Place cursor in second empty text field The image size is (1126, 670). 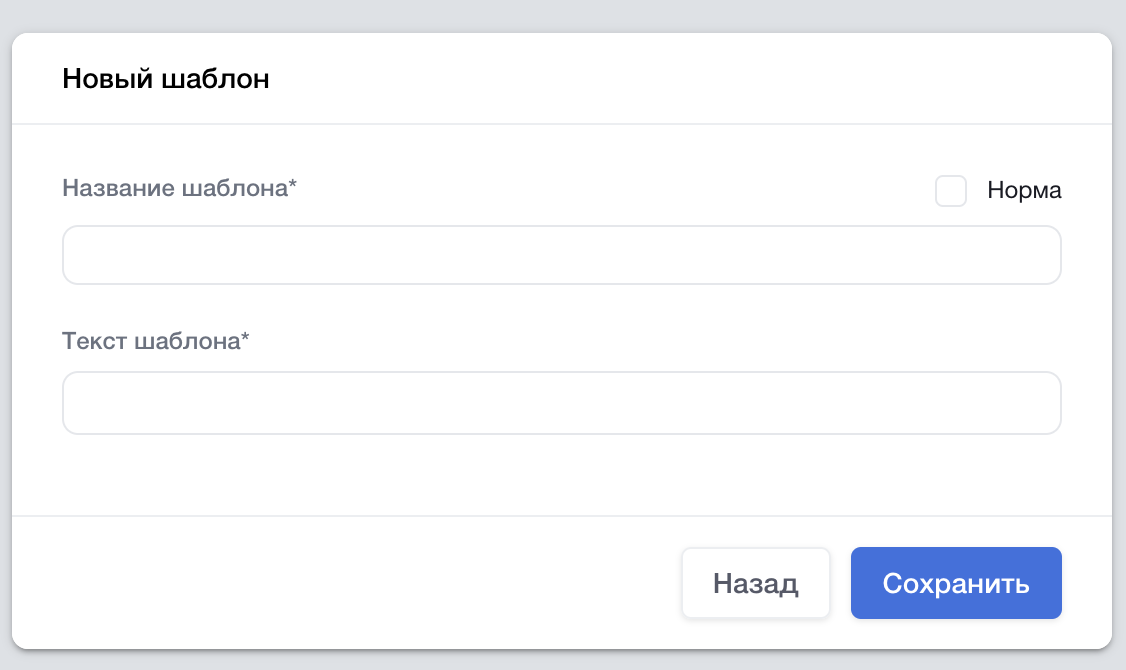(561, 403)
